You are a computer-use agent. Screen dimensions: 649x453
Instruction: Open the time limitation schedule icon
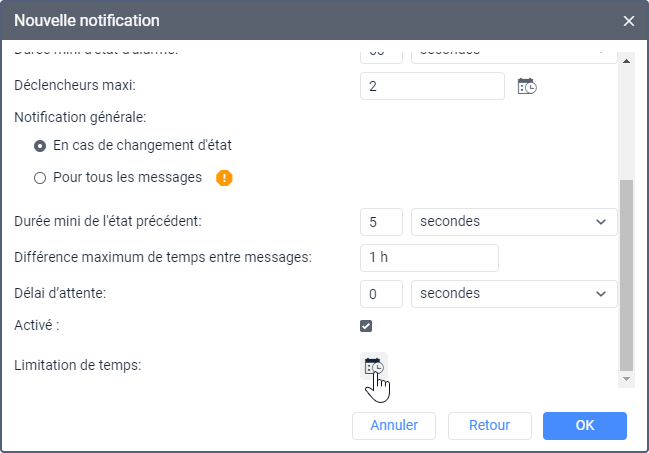click(374, 366)
